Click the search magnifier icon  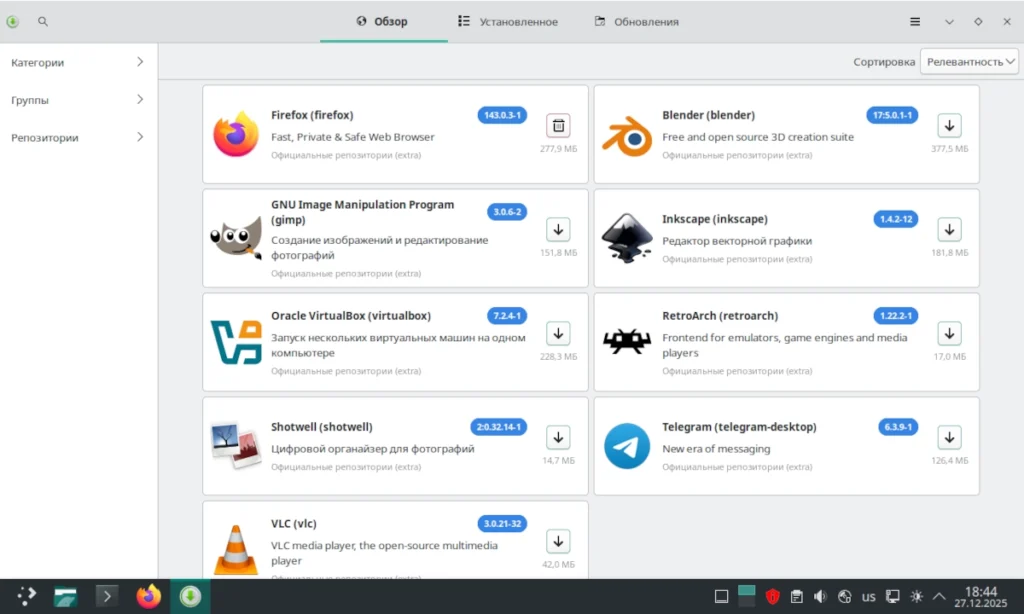tap(42, 22)
